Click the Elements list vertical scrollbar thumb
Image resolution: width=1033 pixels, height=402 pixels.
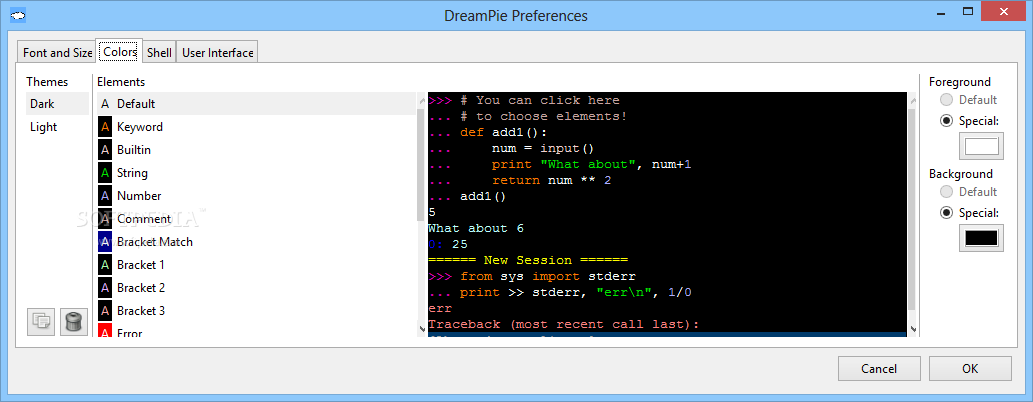[x=422, y=163]
